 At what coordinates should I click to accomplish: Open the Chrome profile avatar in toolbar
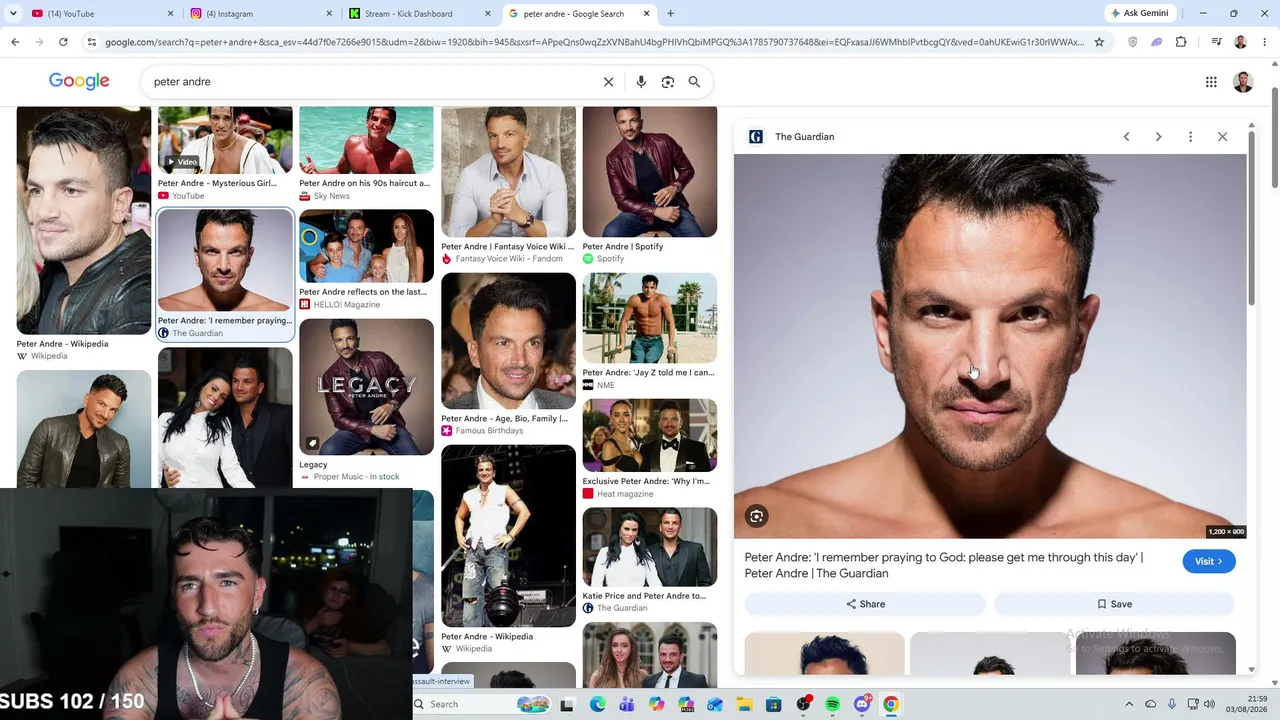coord(1240,42)
